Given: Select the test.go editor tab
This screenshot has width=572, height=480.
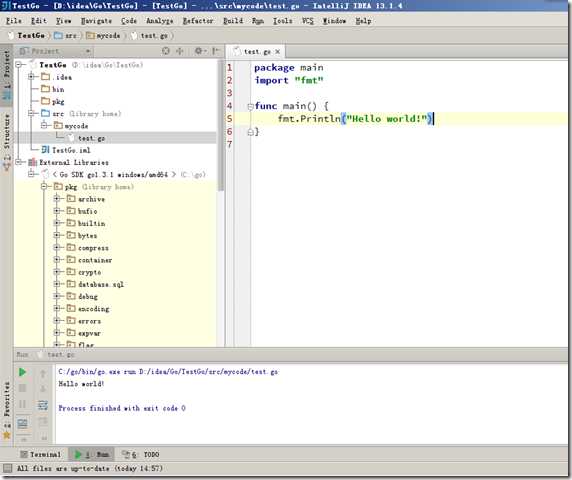Looking at the screenshot, I should tap(256, 52).
